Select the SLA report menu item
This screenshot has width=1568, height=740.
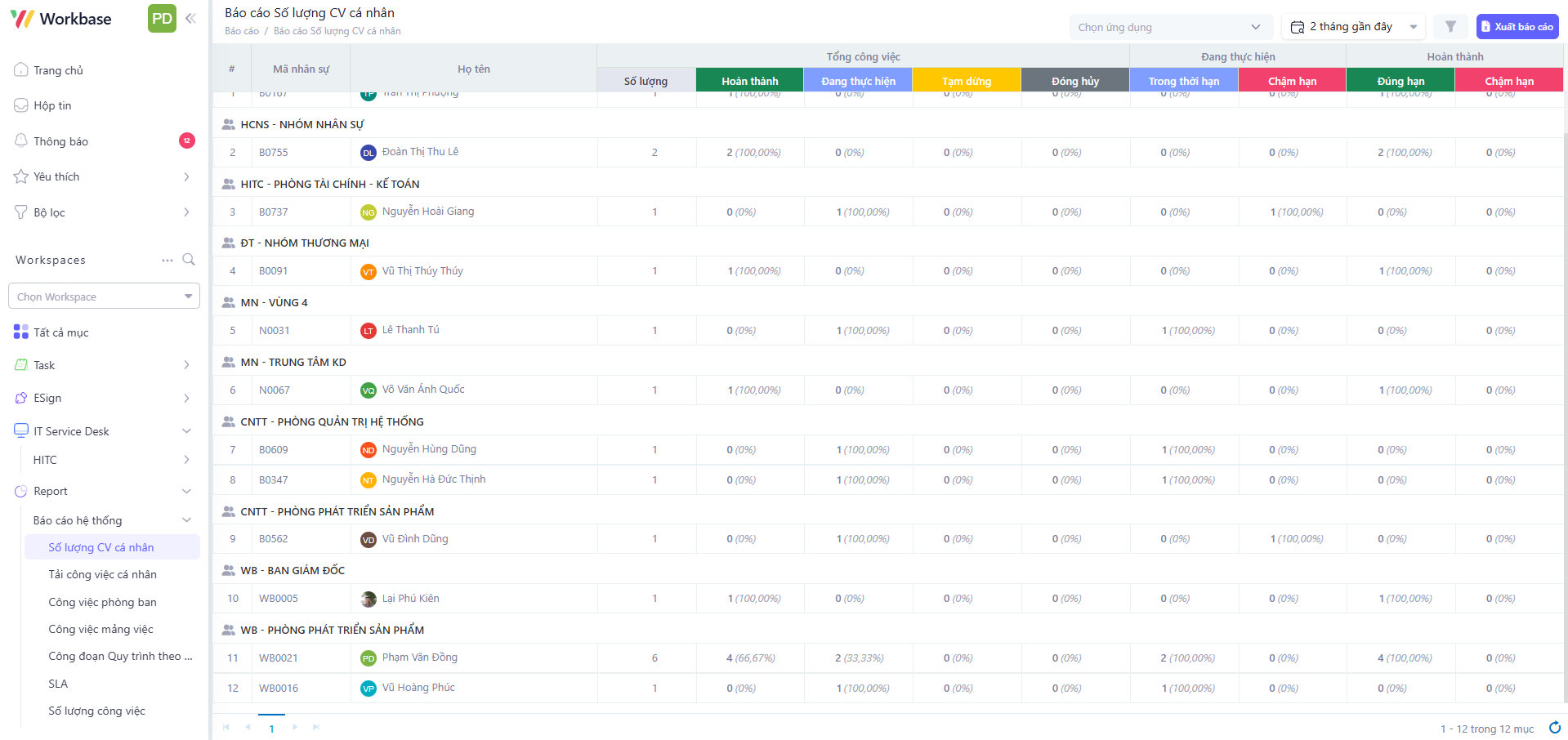(58, 684)
